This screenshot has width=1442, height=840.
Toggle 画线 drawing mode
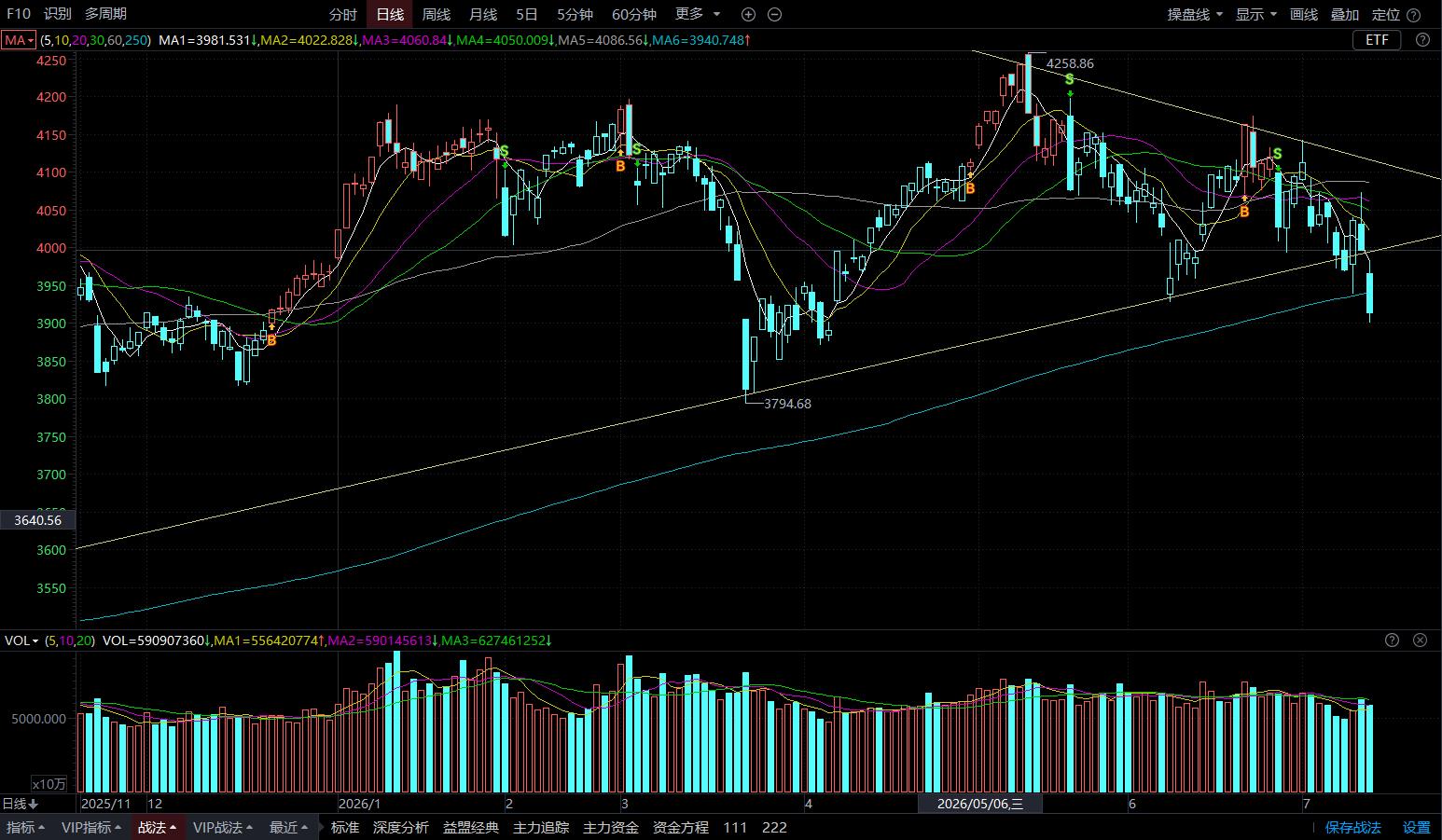click(1303, 14)
